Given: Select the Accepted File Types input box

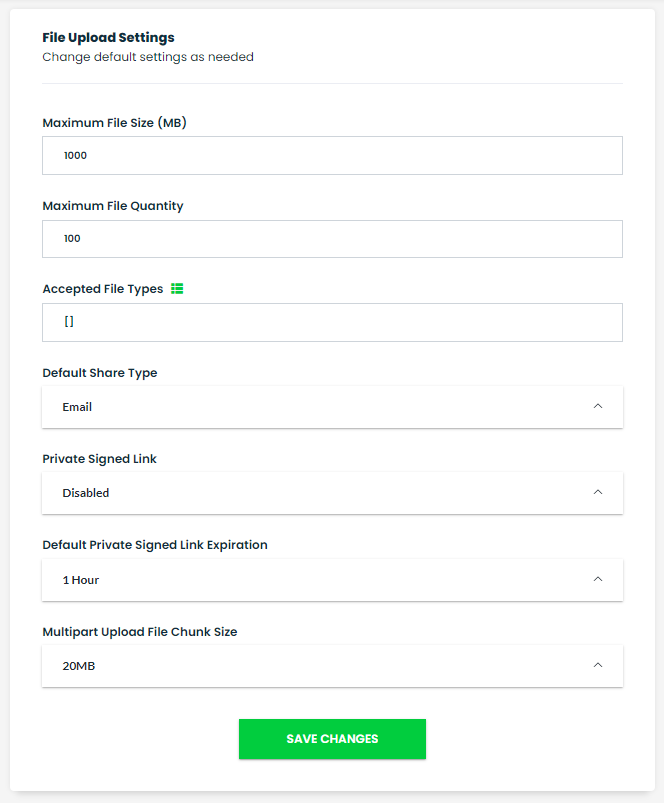Looking at the screenshot, I should tap(332, 322).
